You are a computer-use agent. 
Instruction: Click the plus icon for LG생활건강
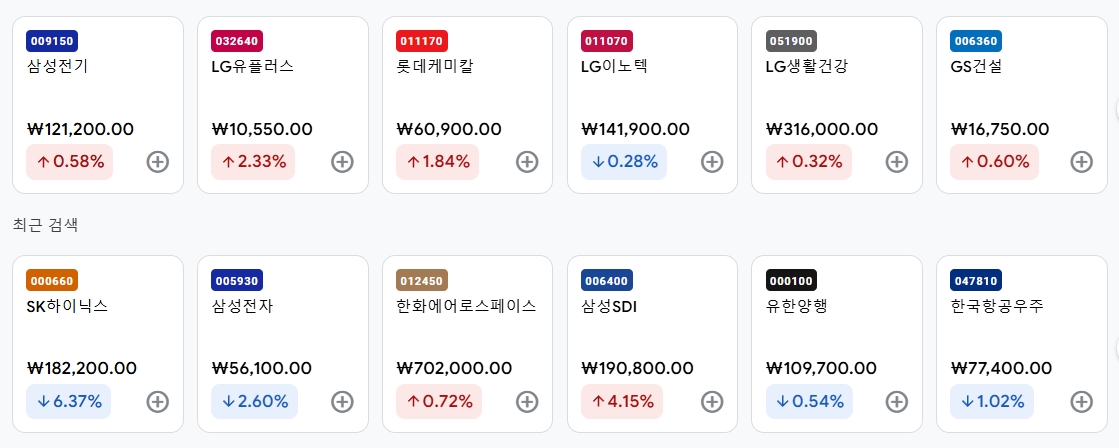point(897,162)
